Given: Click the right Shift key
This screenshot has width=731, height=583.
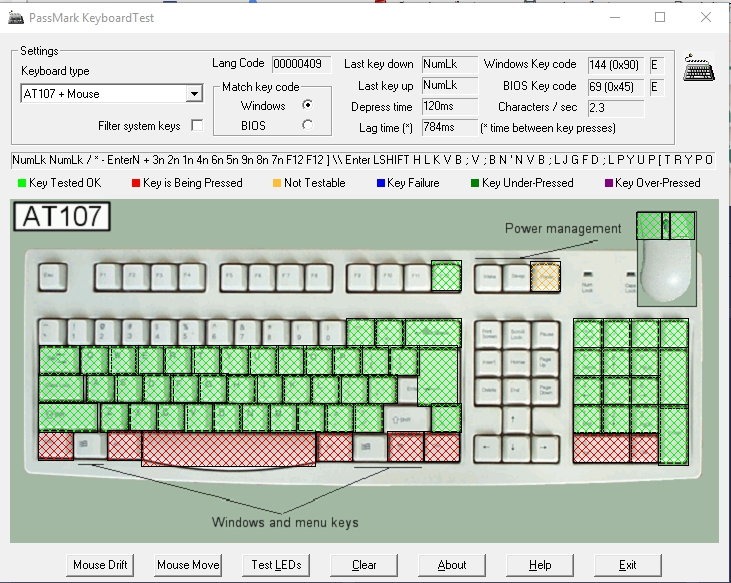Looking at the screenshot, I should [x=407, y=418].
